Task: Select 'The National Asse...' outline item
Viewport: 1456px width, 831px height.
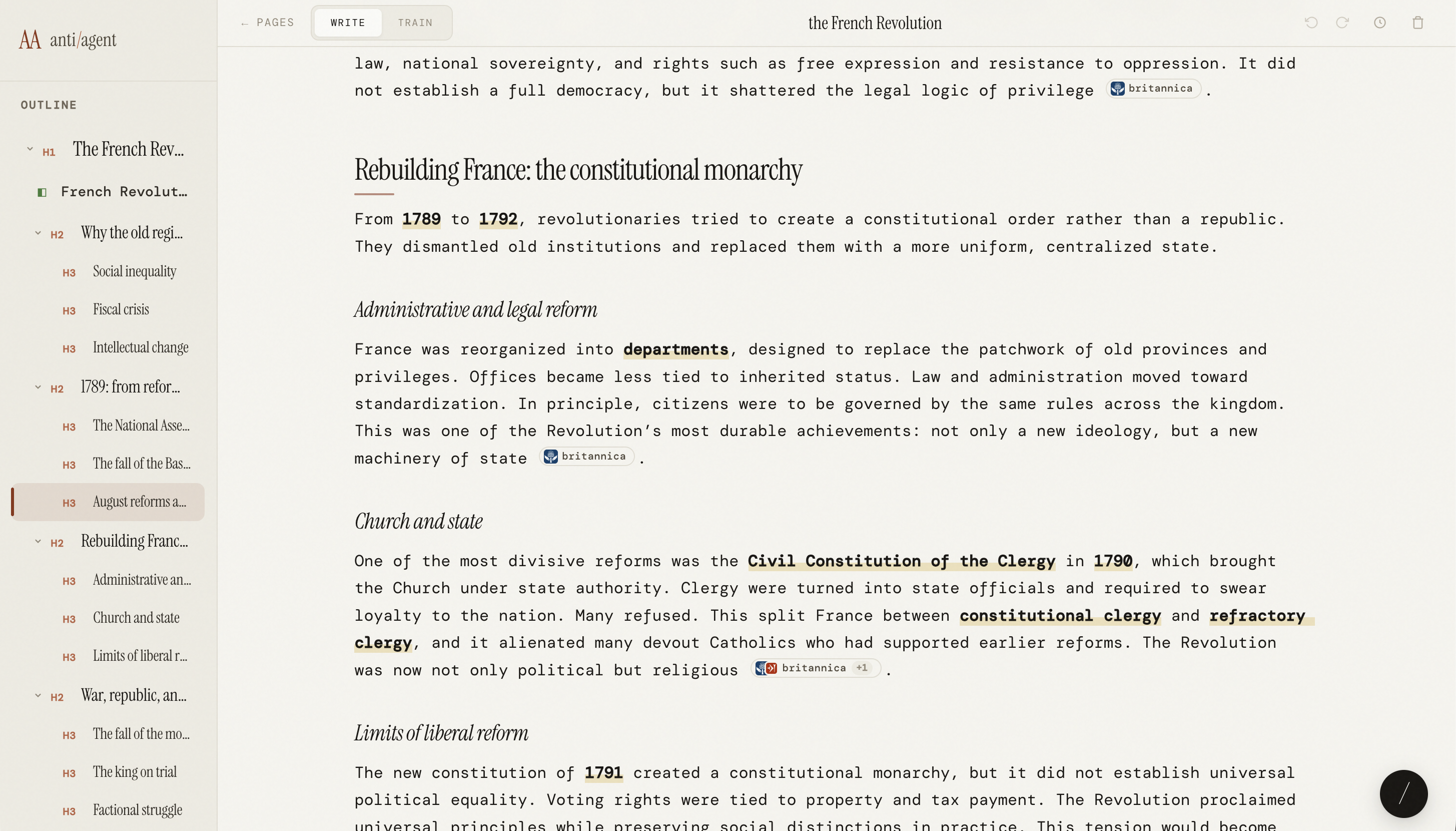Action: tap(141, 426)
